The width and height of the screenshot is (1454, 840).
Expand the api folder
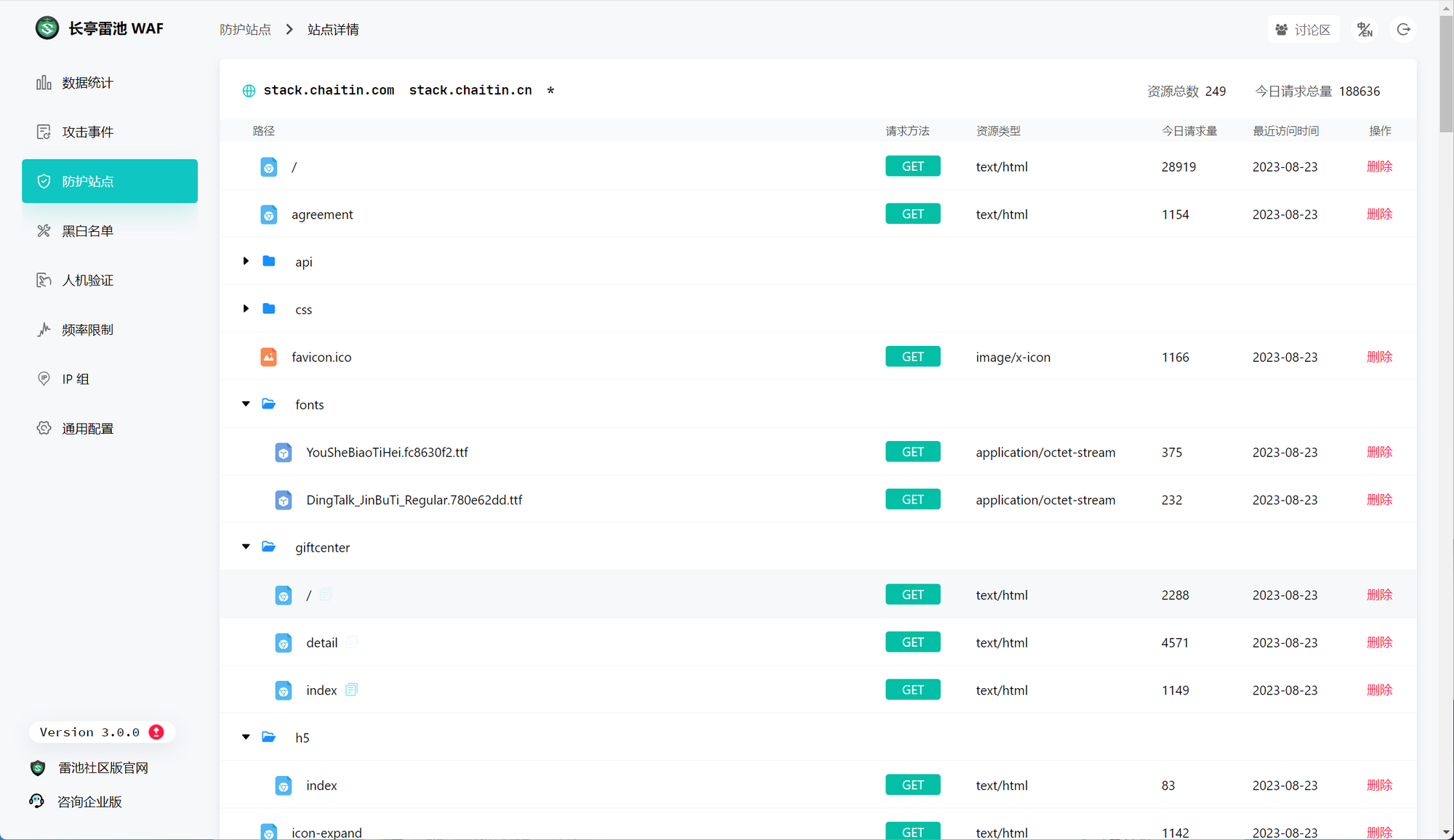click(246, 261)
